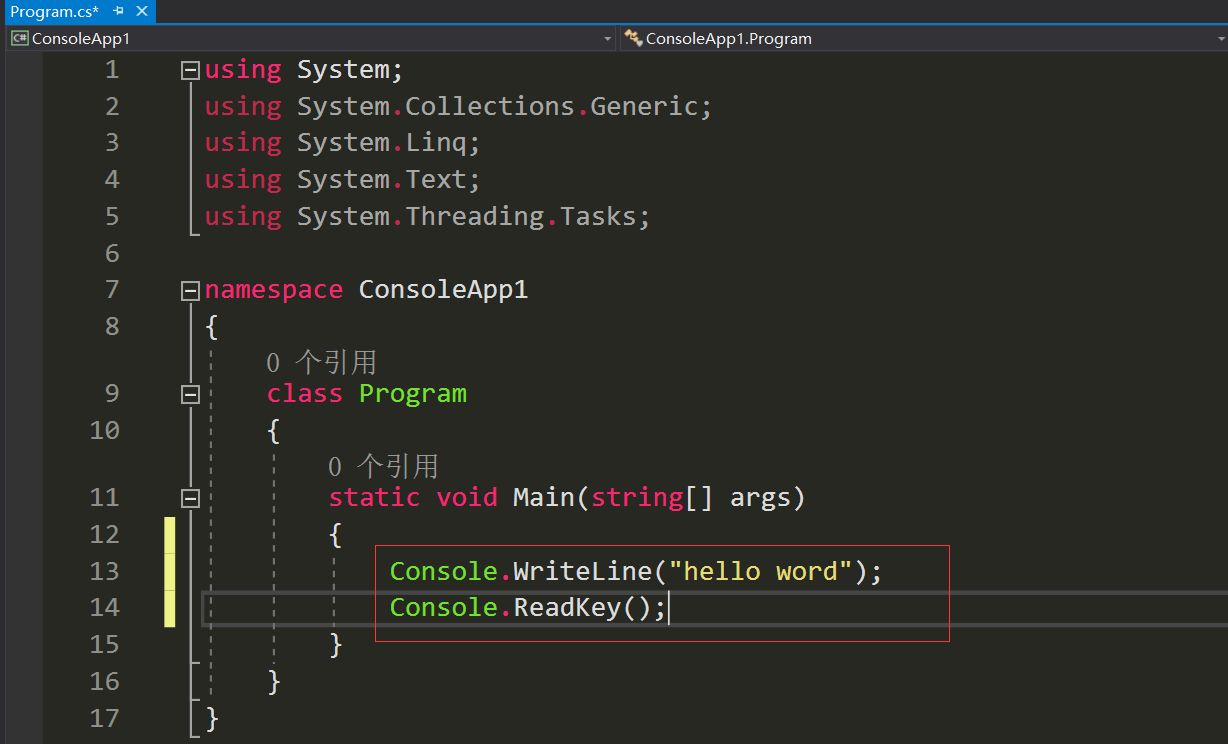Open references link above static void Main
The width and height of the screenshot is (1228, 744).
[383, 466]
